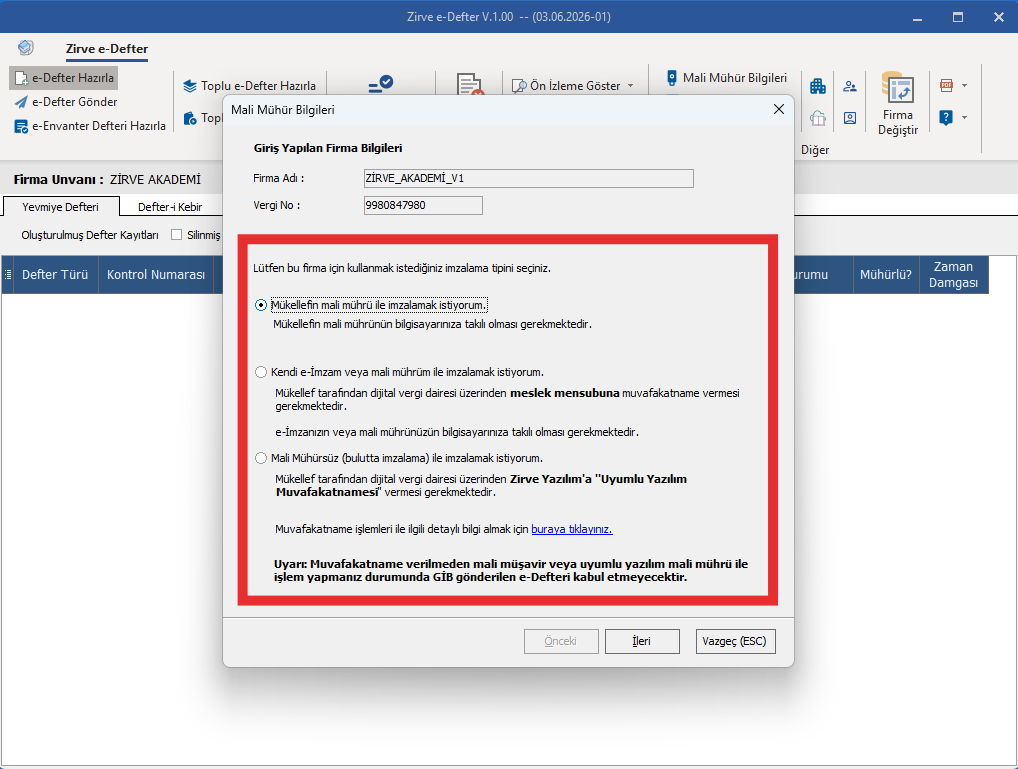
Task: Expand the help icon dropdown arrow
Action: point(964,118)
